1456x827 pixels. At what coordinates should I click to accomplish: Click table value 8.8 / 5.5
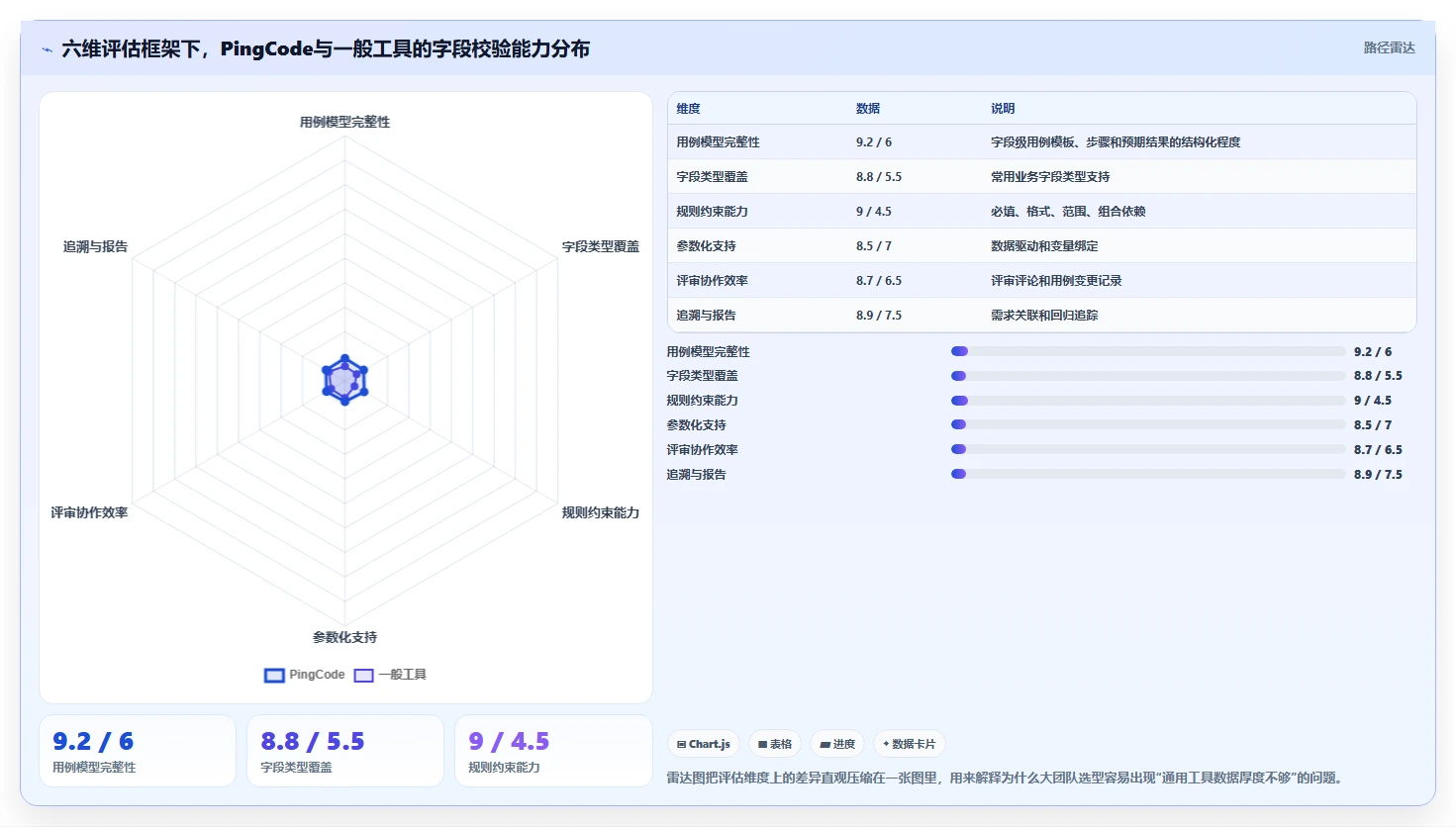point(879,177)
